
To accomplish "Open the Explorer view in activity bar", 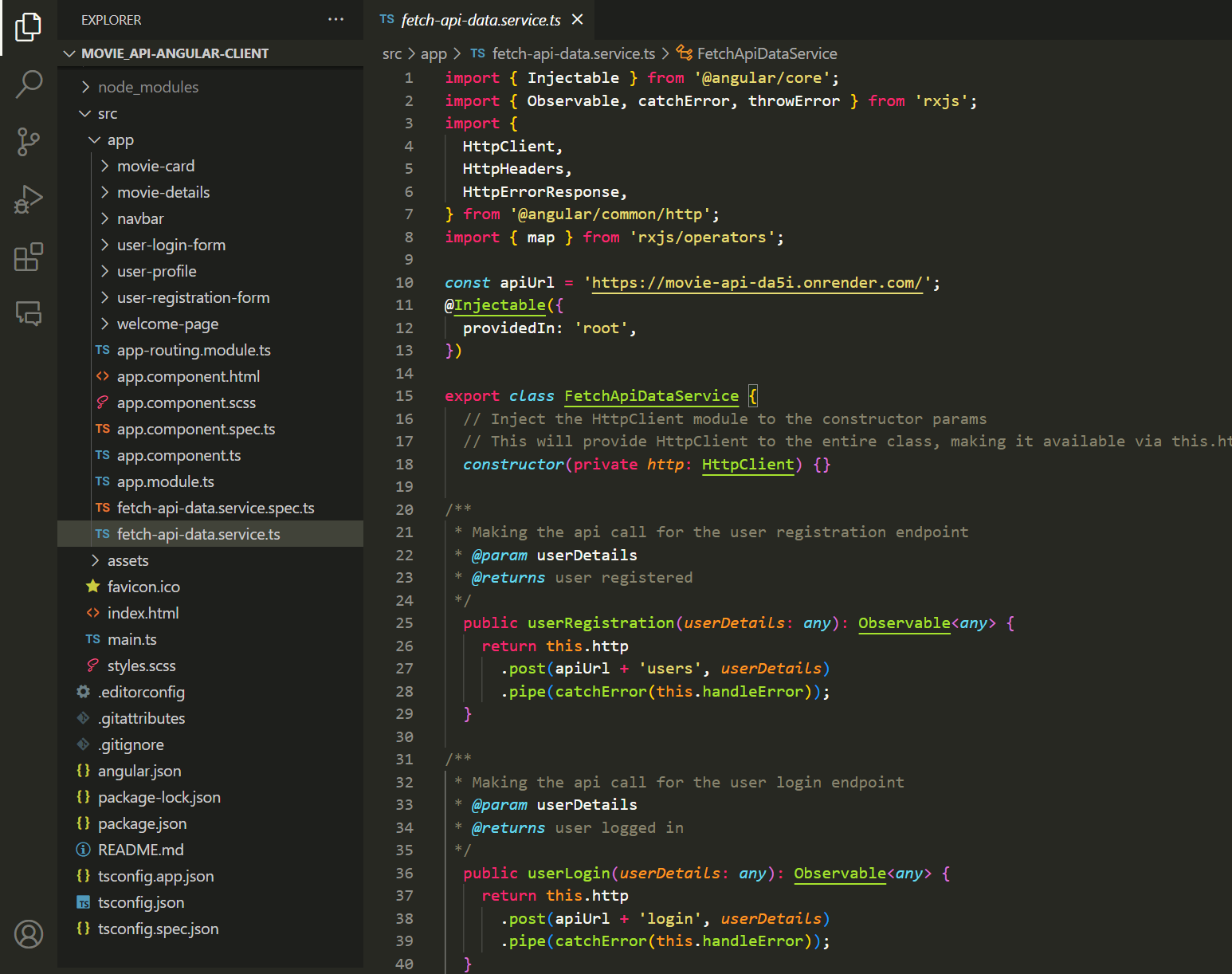I will click(29, 27).
